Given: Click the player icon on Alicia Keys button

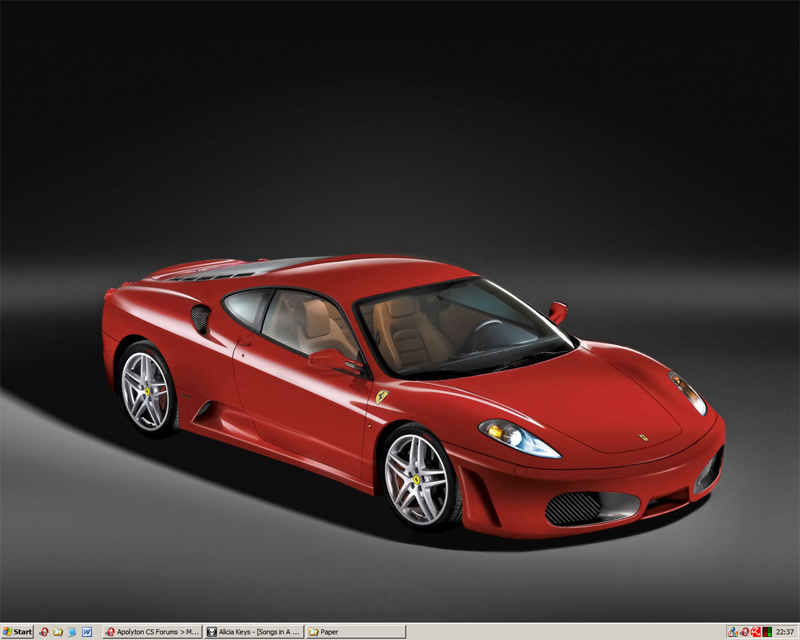Looking at the screenshot, I should coord(212,632).
